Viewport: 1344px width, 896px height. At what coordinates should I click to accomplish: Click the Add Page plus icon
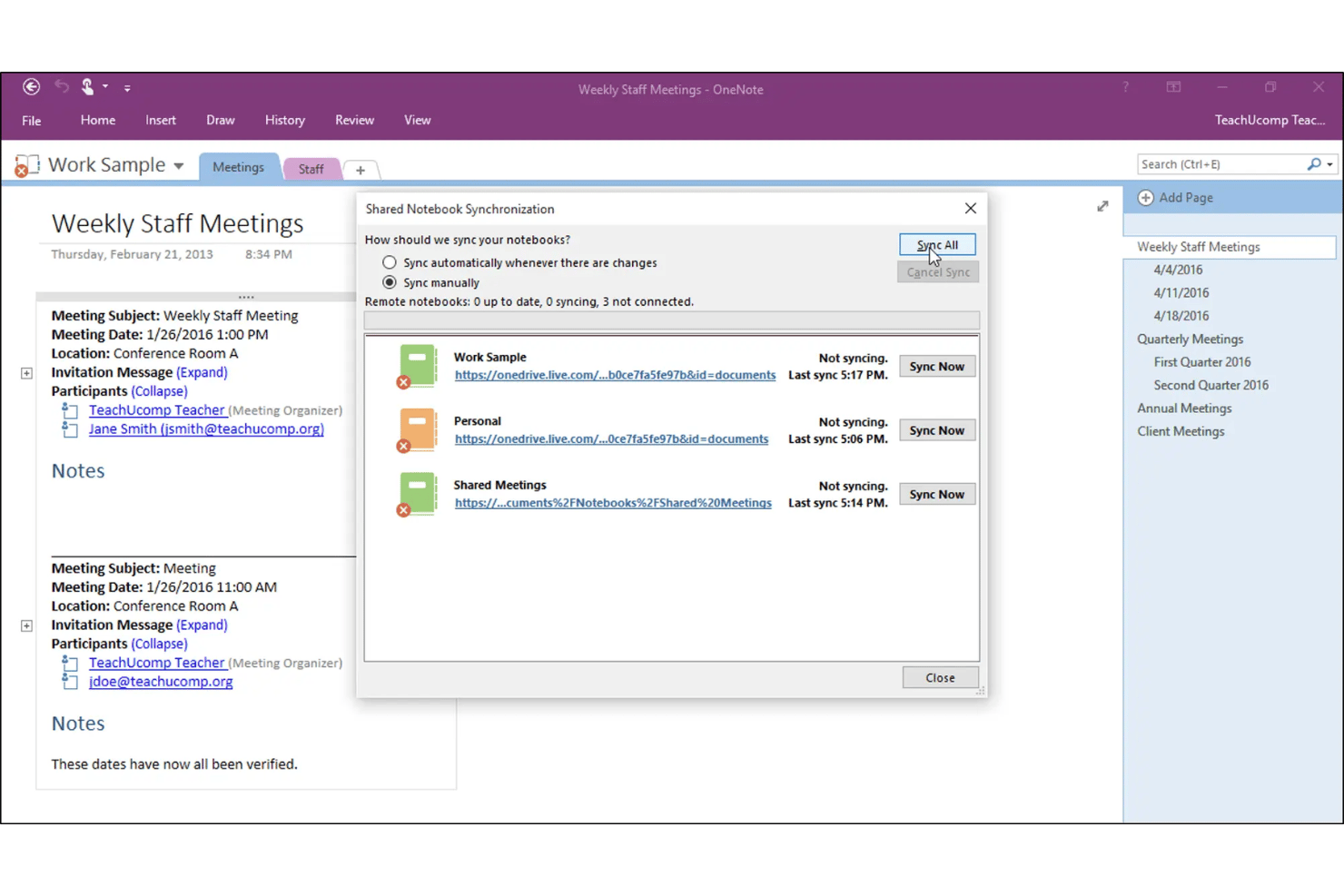pyautogui.click(x=1146, y=198)
